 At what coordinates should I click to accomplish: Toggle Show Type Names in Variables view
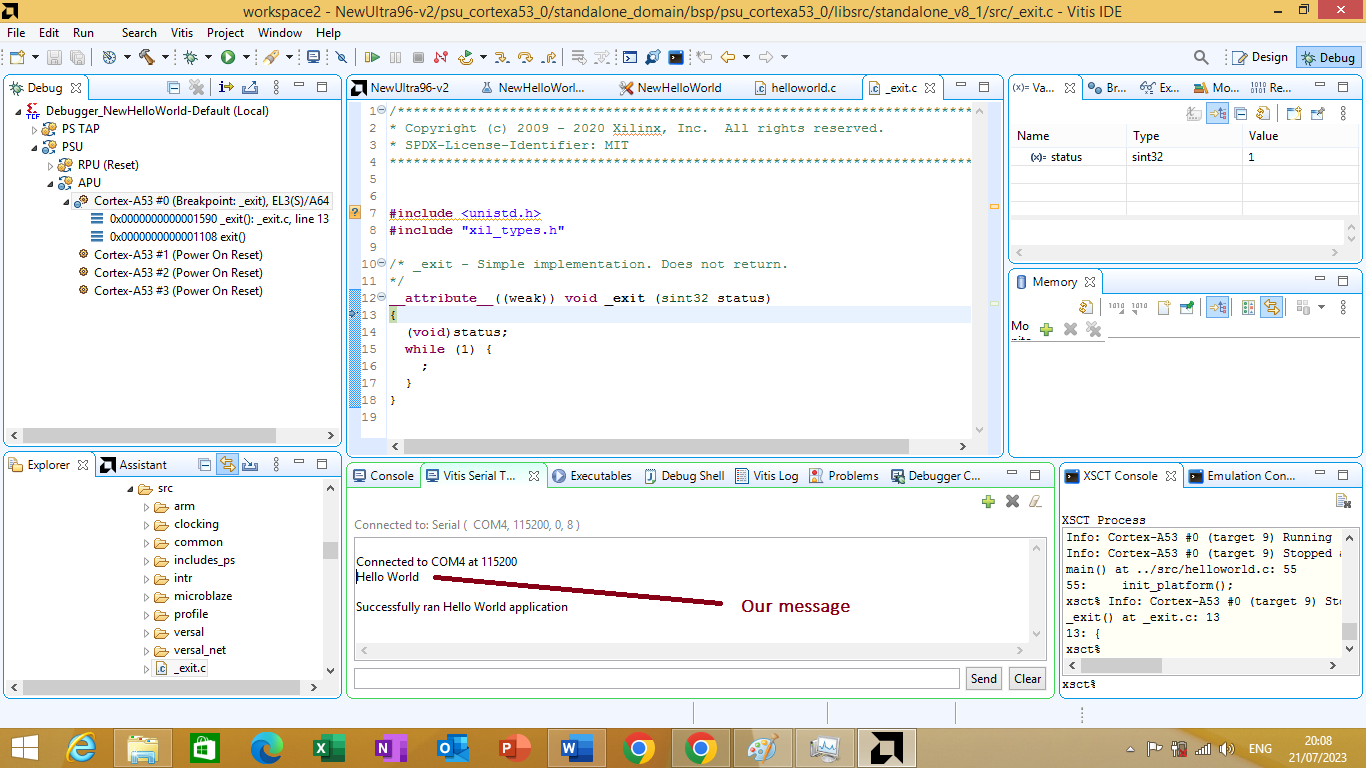click(x=1194, y=114)
